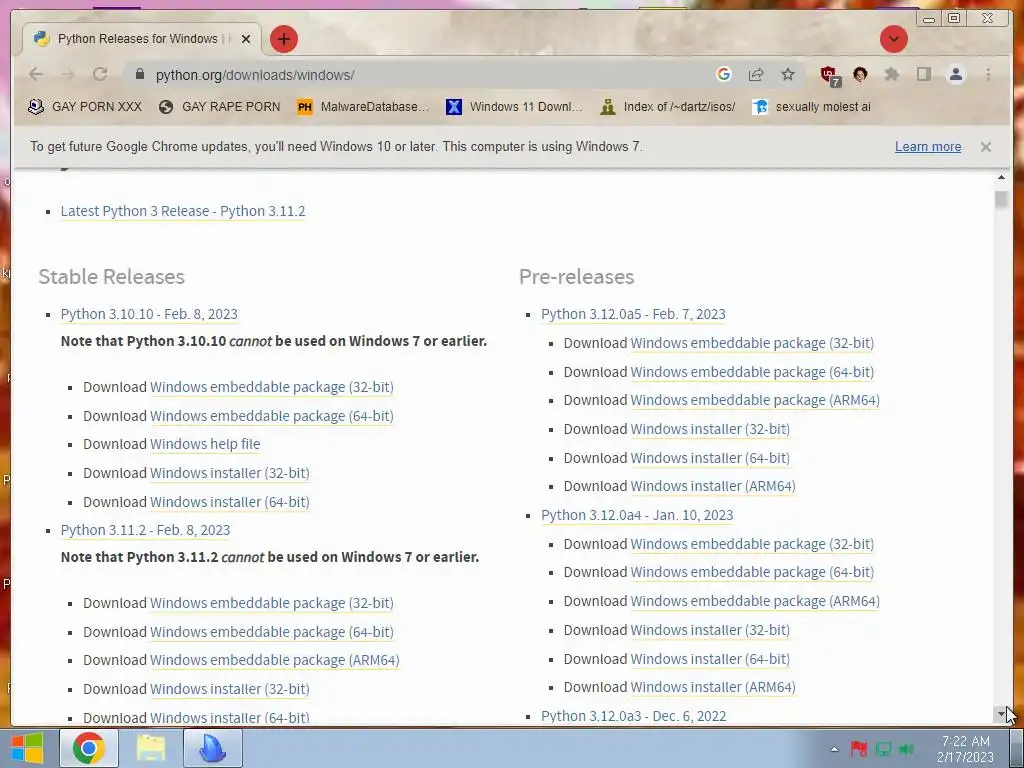Download Python 3.11.2 embeddable package (32-bit)
This screenshot has width=1024, height=768.
pos(272,603)
